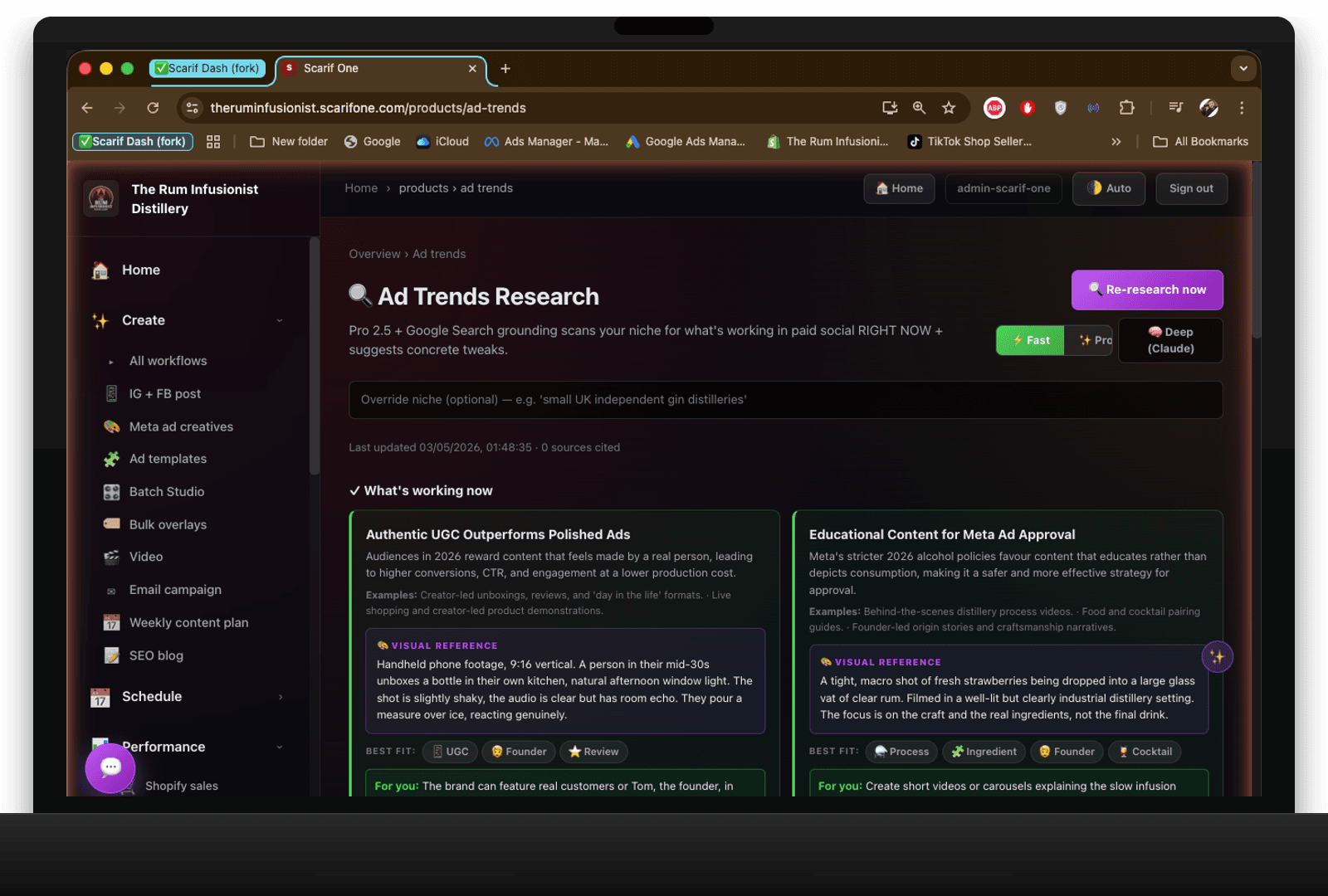Click the Sign out button
Image resolution: width=1328 pixels, height=896 pixels.
[1191, 188]
